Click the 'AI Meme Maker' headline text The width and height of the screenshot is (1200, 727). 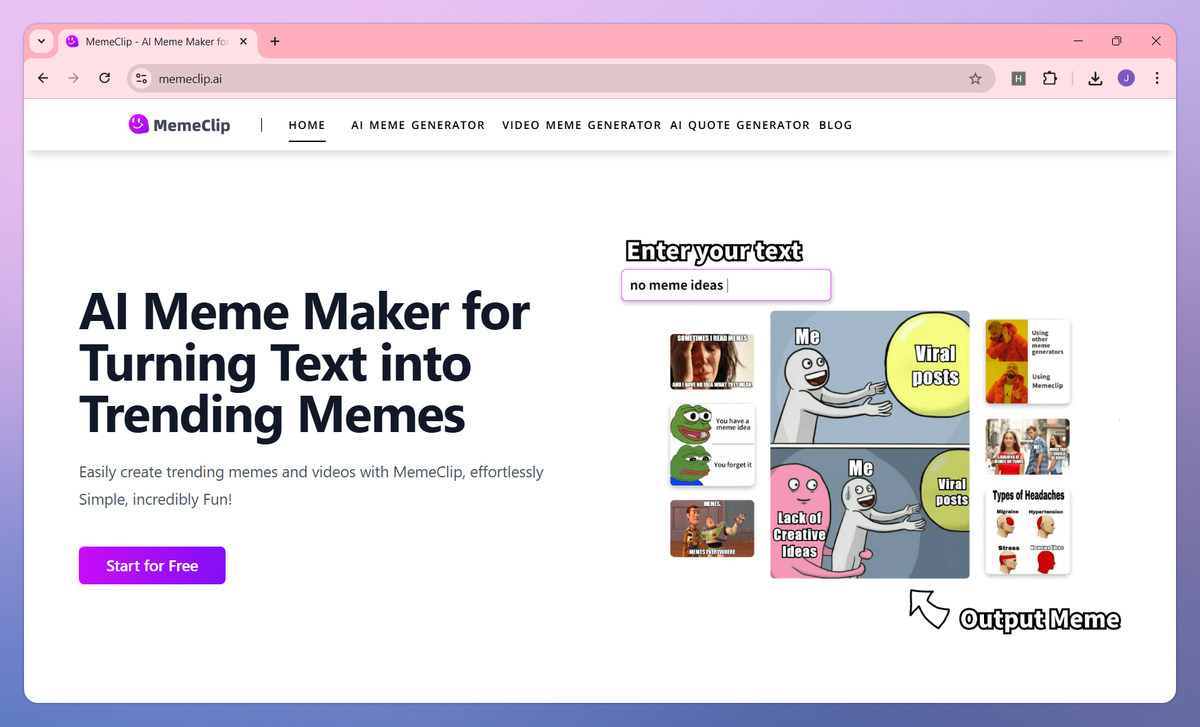click(304, 362)
